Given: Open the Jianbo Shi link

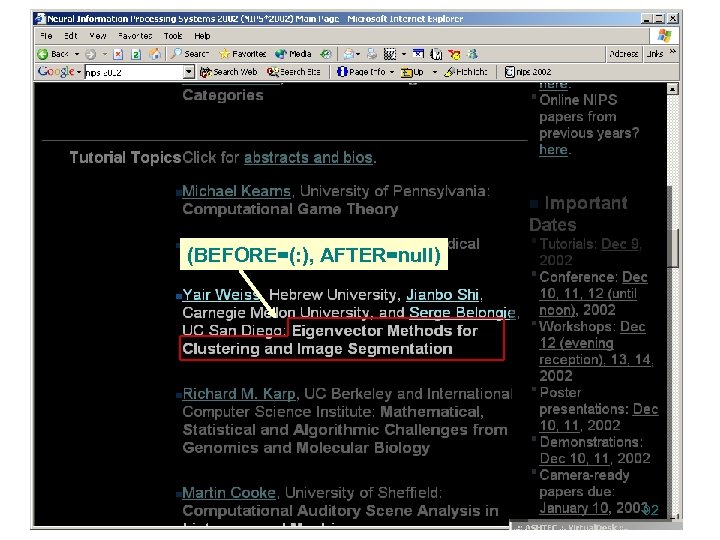Looking at the screenshot, I should click(442, 295).
